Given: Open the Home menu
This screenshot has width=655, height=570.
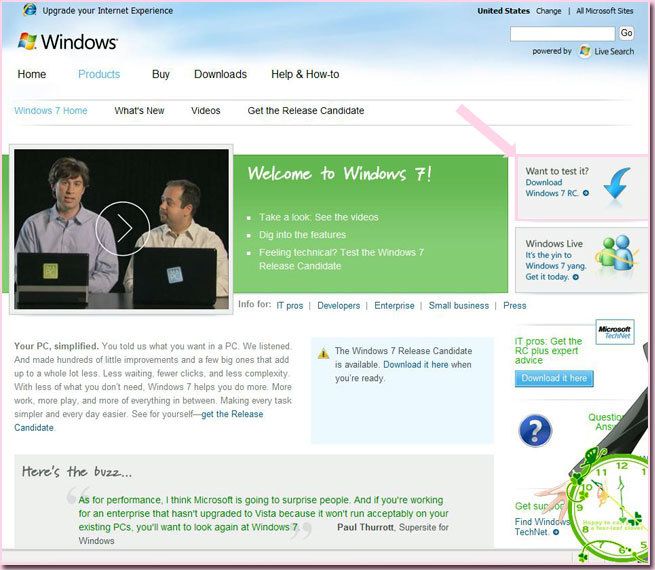Looking at the screenshot, I should (32, 74).
